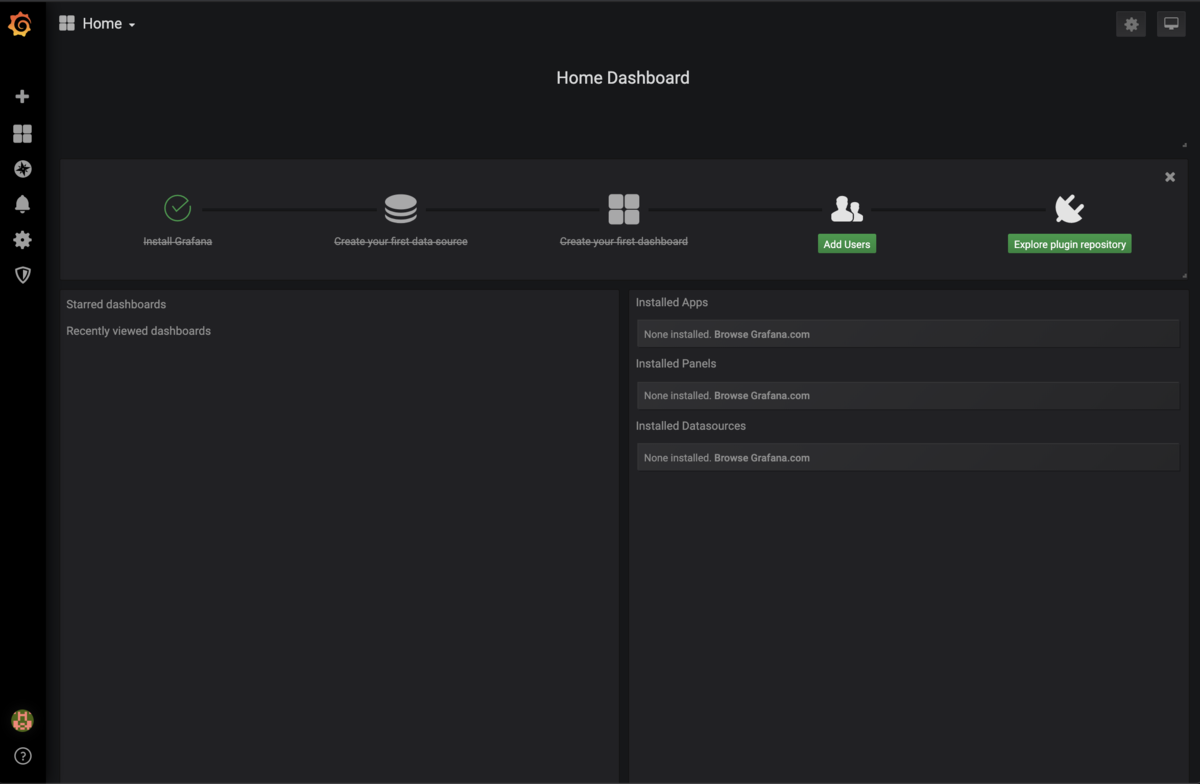
Task: Open the Alerting bell icon
Action: [22, 204]
